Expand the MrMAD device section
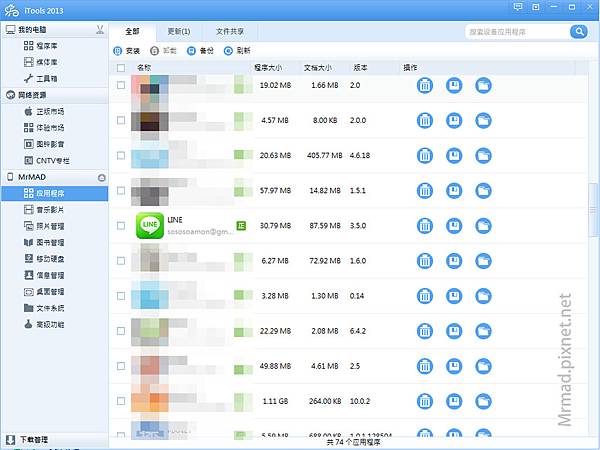Viewport: 600px width, 450px height. click(54, 177)
